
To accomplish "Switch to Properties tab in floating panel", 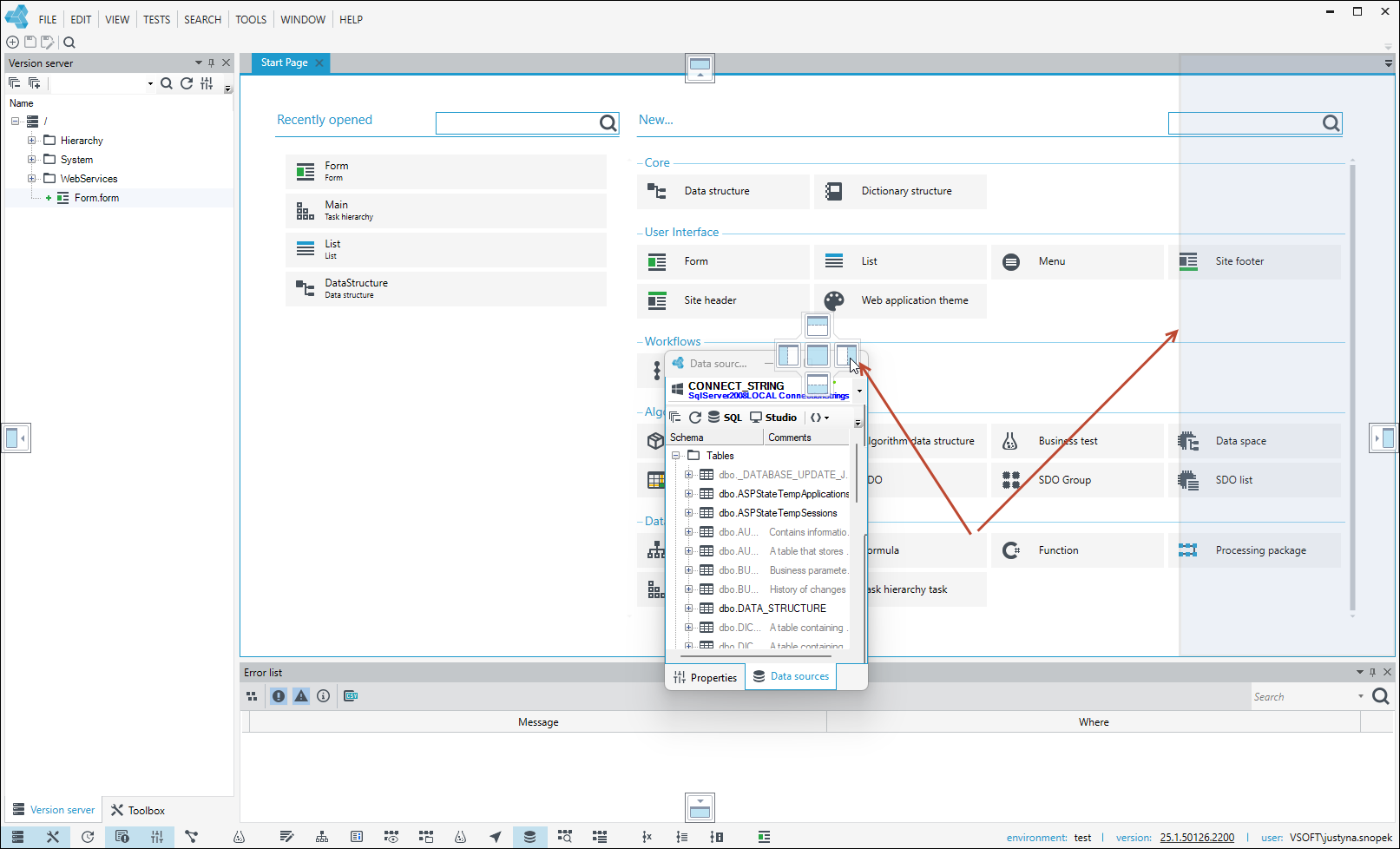I will (x=705, y=678).
